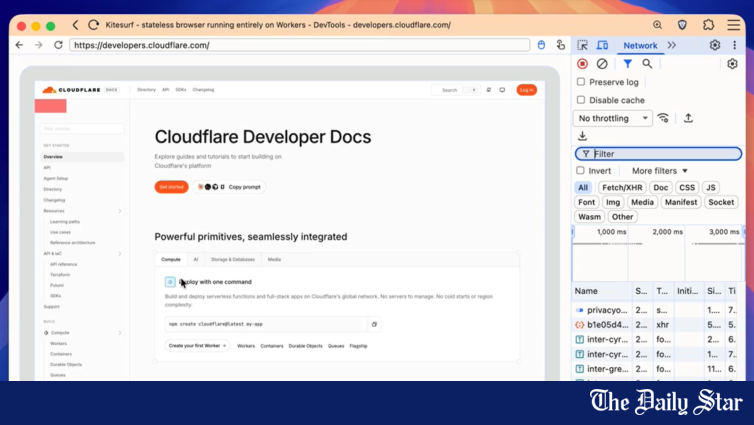This screenshot has height=425, width=754.
Task: Click the orange Get started button
Action: [x=171, y=187]
